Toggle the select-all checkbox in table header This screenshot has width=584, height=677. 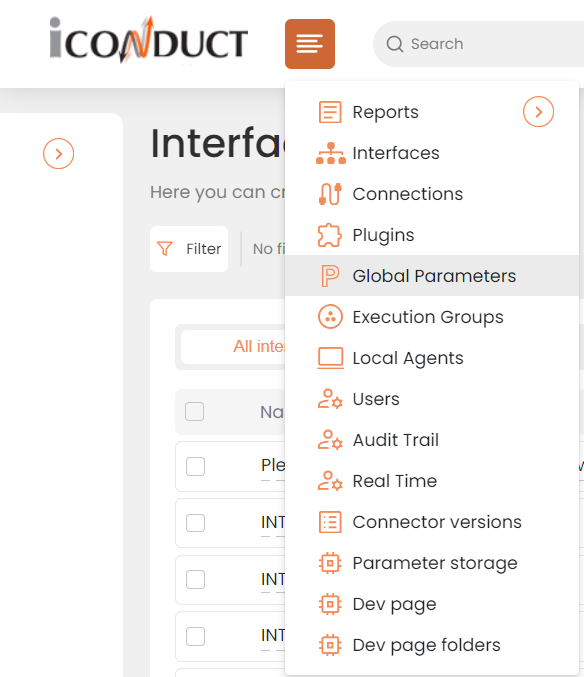194,411
